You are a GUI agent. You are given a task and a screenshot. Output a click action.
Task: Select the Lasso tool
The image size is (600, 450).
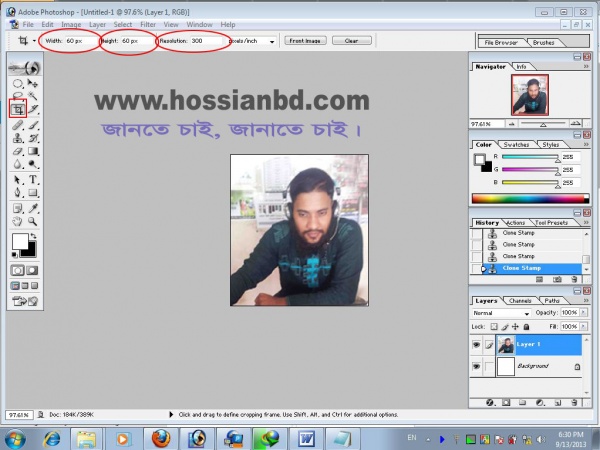(17, 95)
